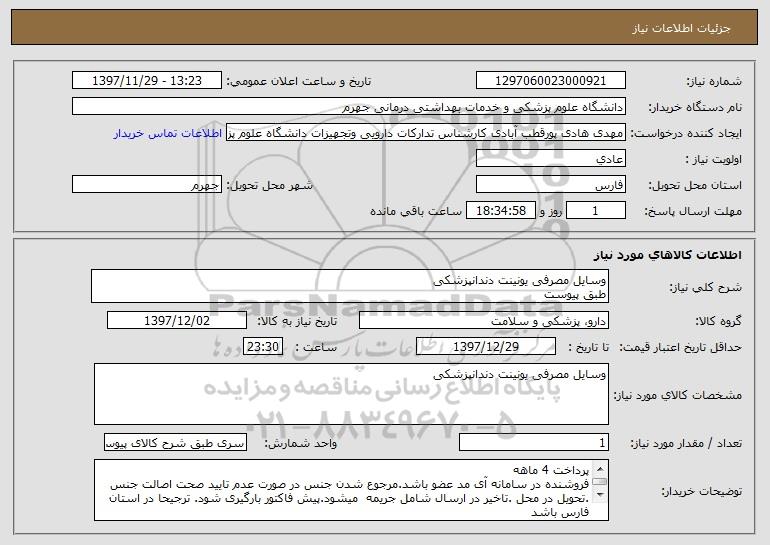
Task: Click the label شهر محل تحویل
Action: tap(270, 186)
